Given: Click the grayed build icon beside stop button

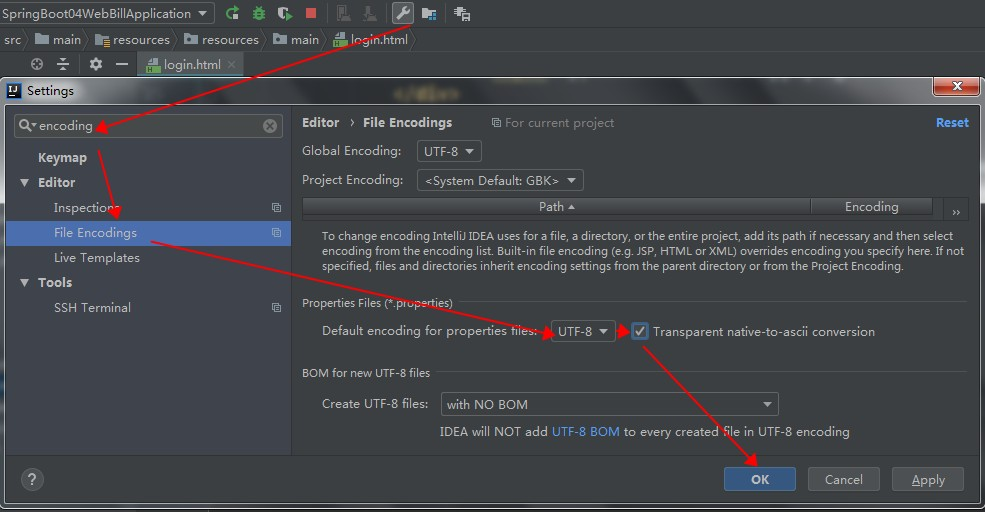Looking at the screenshot, I should (343, 13).
